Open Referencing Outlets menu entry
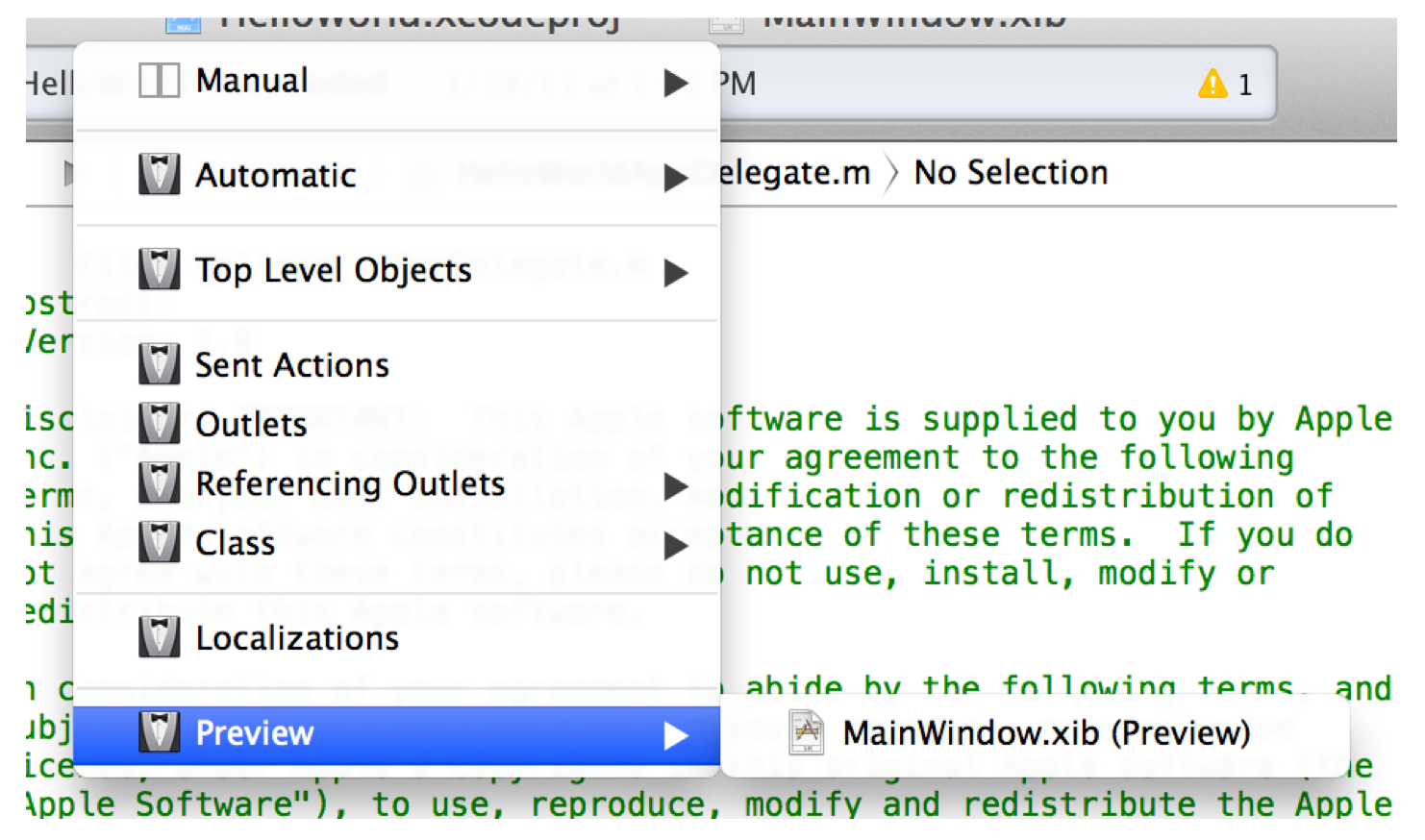This screenshot has height=840, width=1425. 396,483
